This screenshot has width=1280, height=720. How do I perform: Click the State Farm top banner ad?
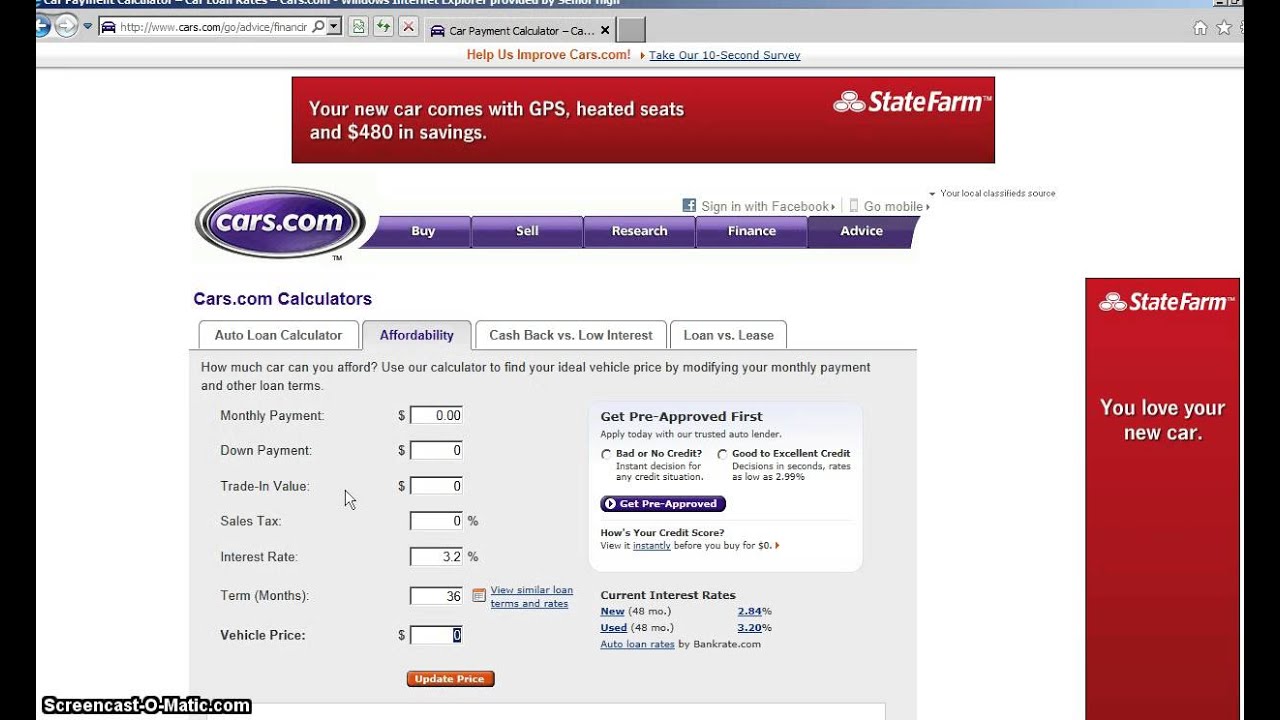(x=643, y=120)
